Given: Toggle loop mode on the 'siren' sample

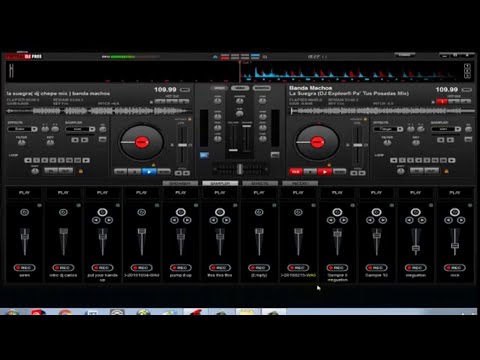Looking at the screenshot, I should pyautogui.click(x=24, y=212).
